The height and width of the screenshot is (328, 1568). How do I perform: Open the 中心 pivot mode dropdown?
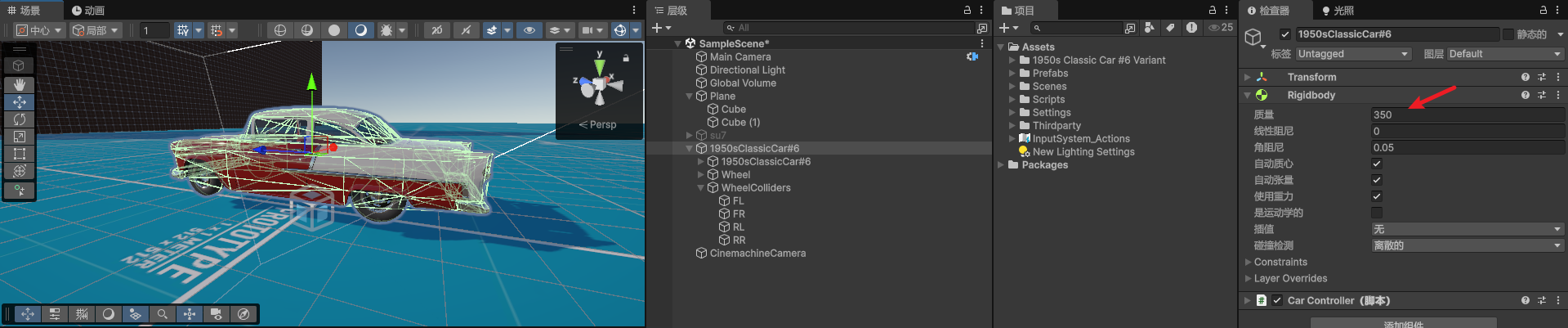39,30
